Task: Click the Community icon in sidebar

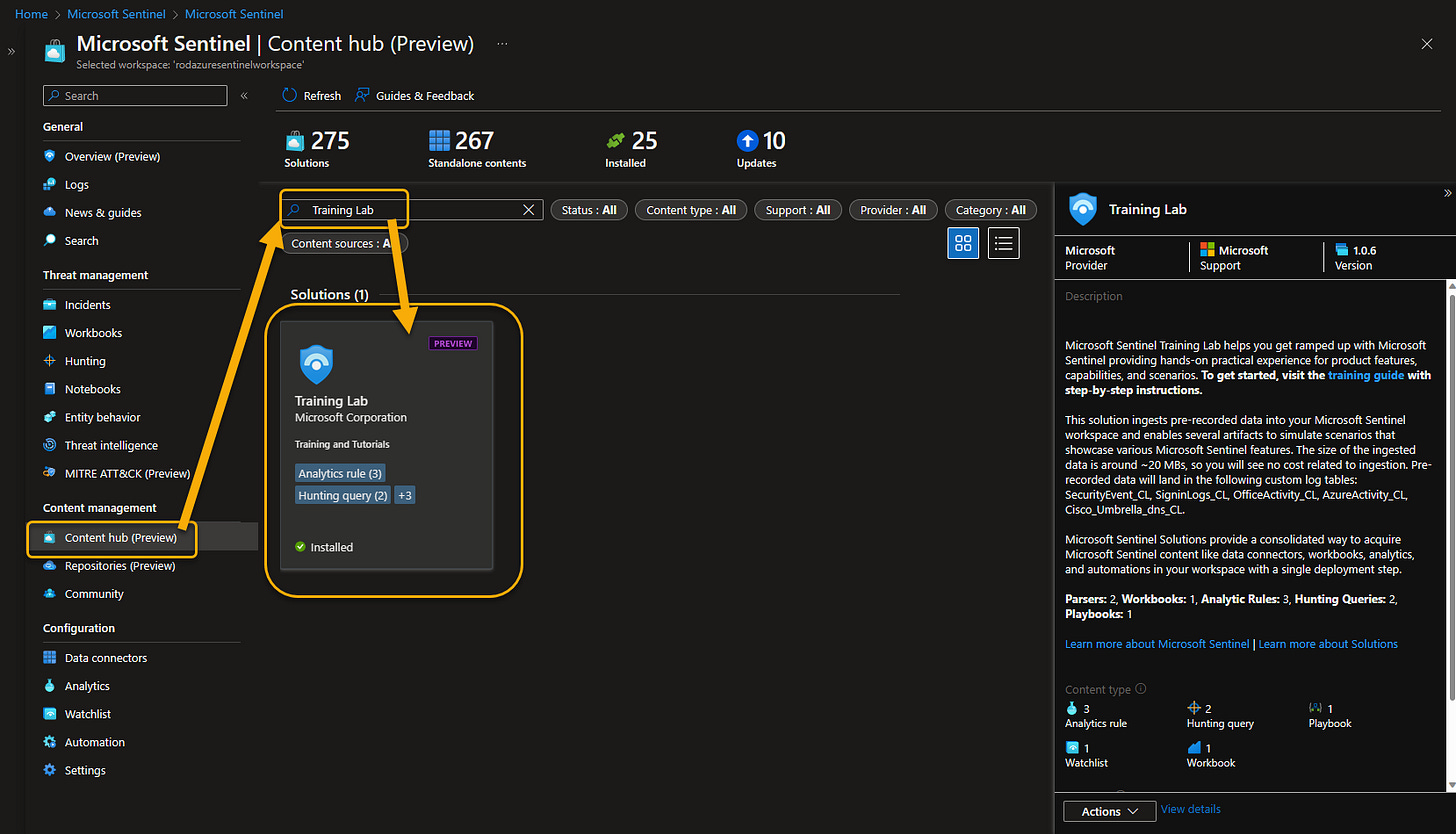Action: pyautogui.click(x=50, y=593)
